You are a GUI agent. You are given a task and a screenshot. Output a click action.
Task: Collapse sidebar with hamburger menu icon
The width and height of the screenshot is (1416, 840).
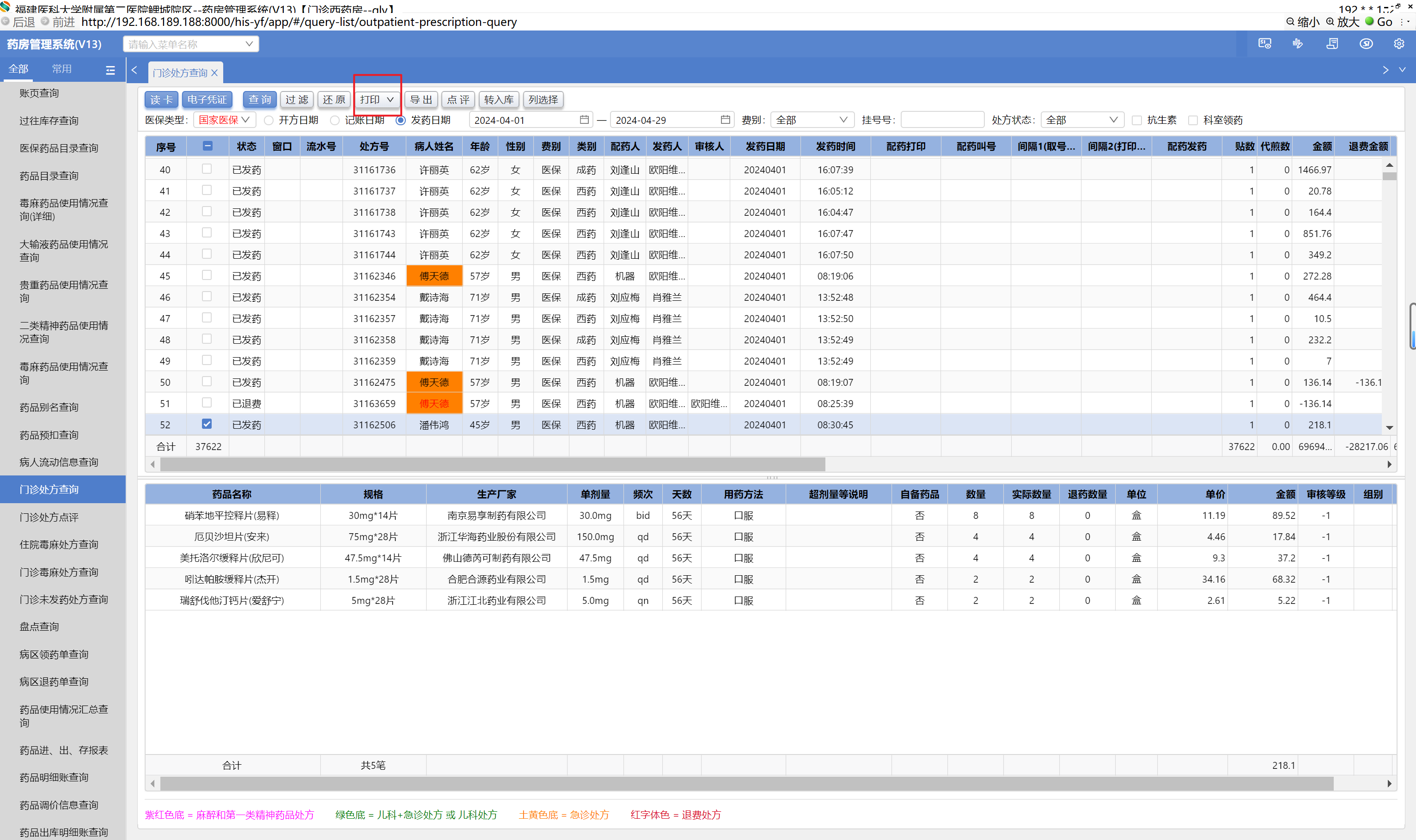110,70
